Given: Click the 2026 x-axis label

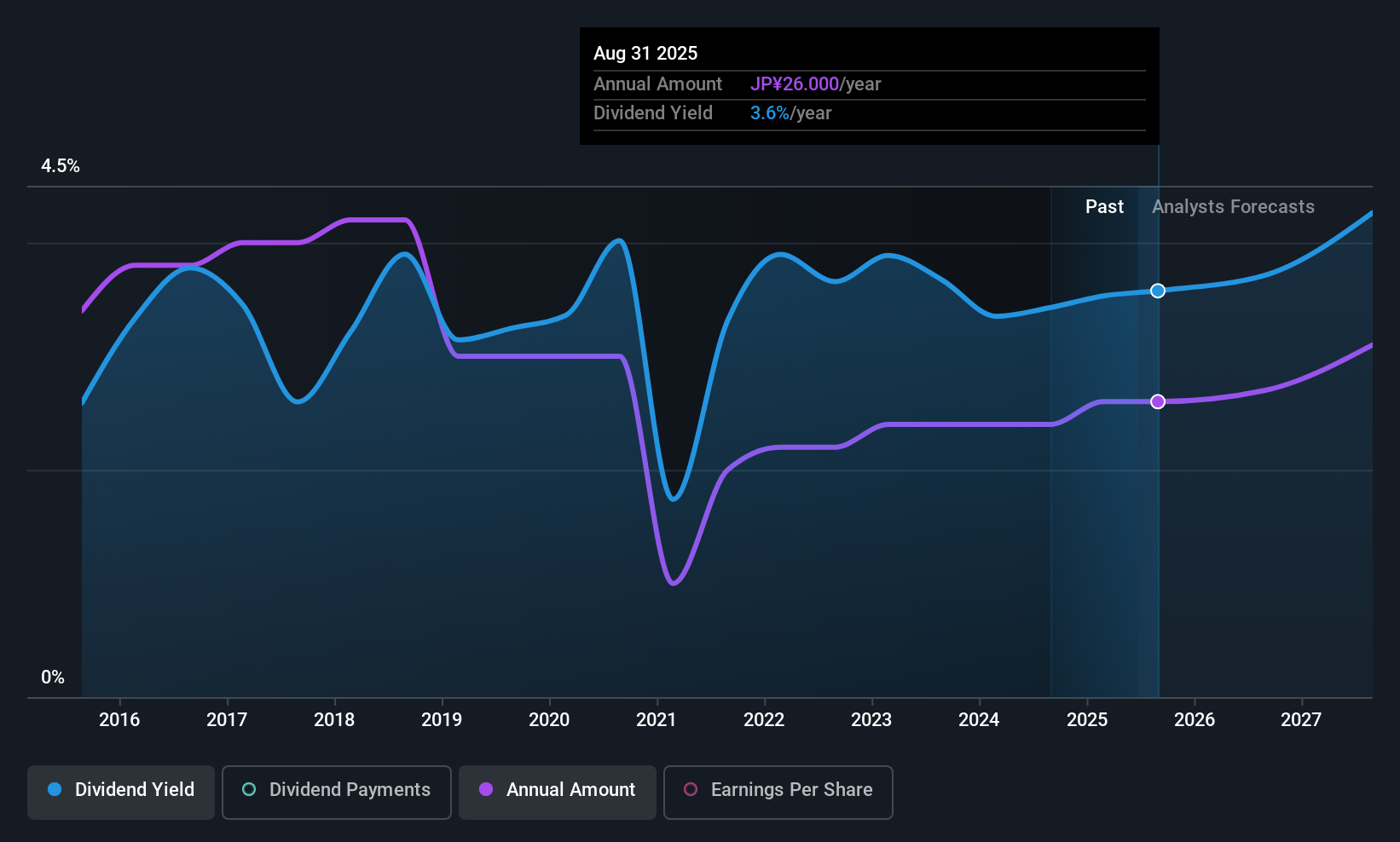Looking at the screenshot, I should click(1195, 719).
